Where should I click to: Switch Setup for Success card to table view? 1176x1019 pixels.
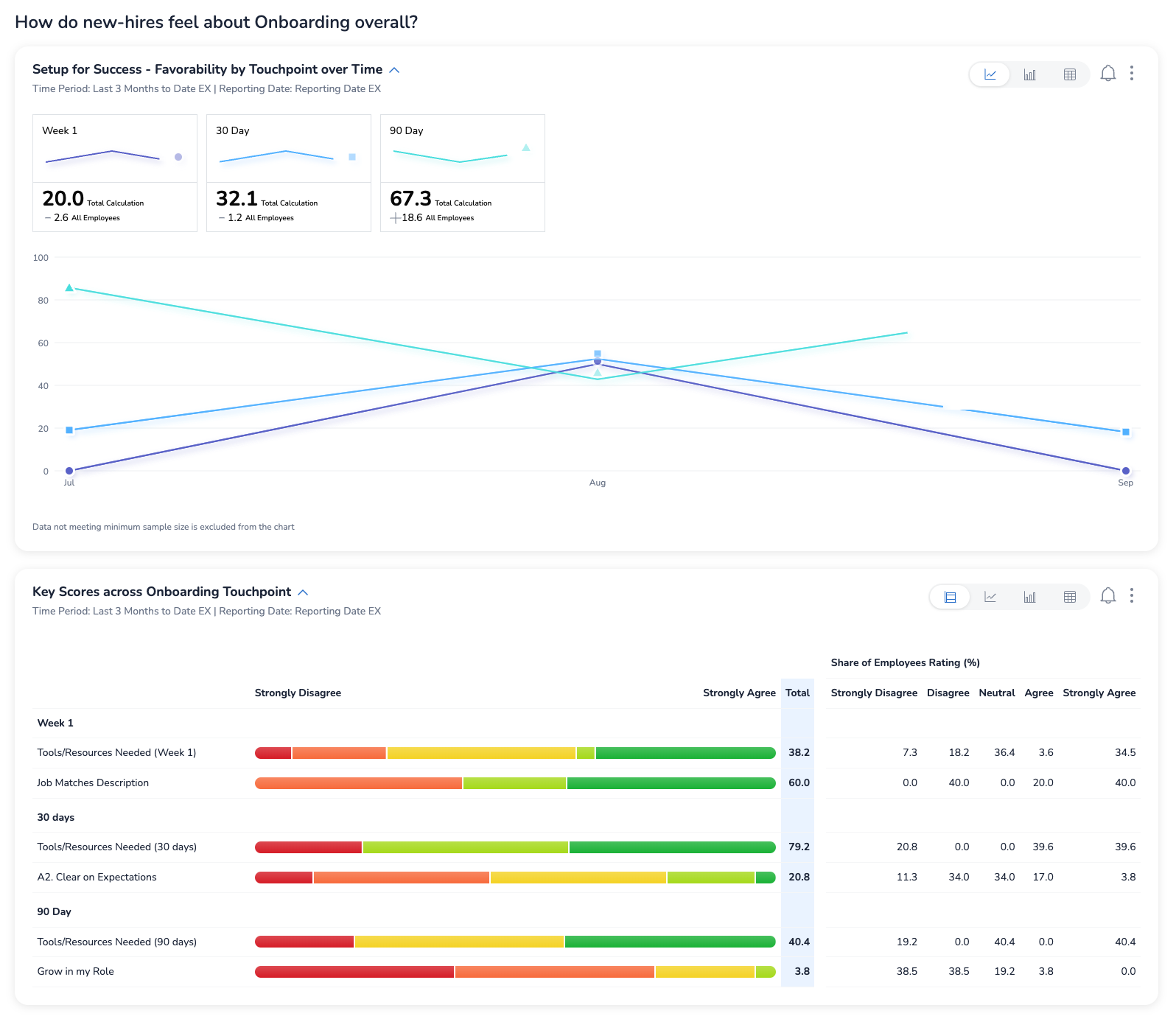[x=1070, y=74]
